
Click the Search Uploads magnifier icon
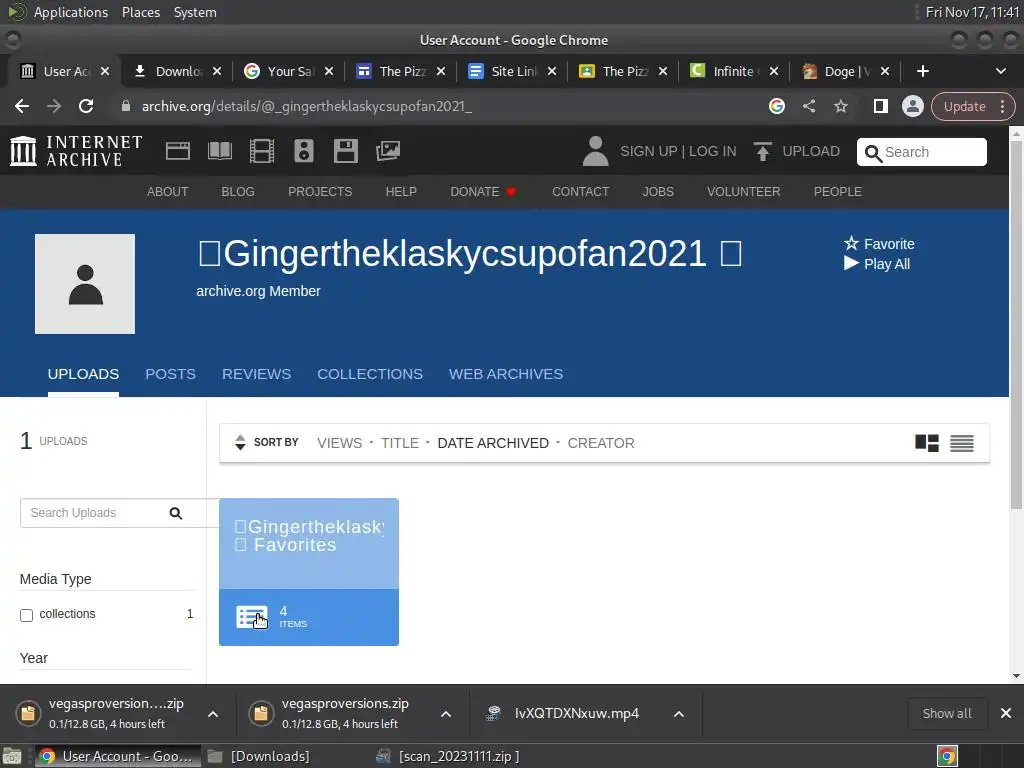coord(176,513)
